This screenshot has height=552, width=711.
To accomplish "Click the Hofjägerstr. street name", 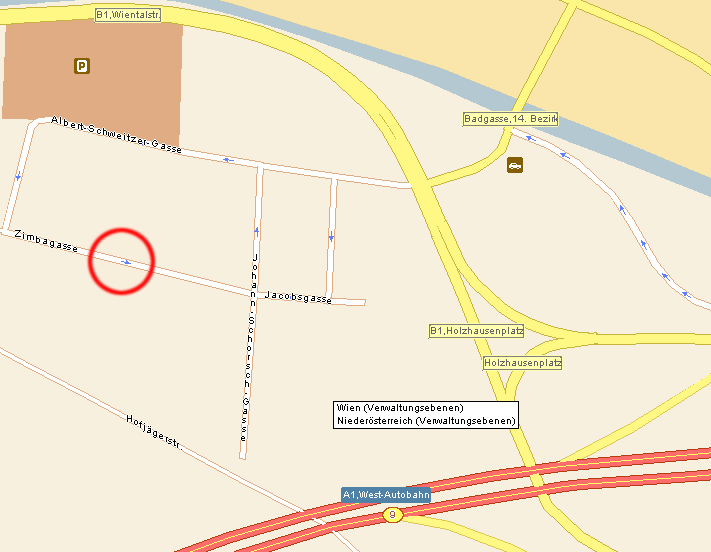I will (155, 432).
